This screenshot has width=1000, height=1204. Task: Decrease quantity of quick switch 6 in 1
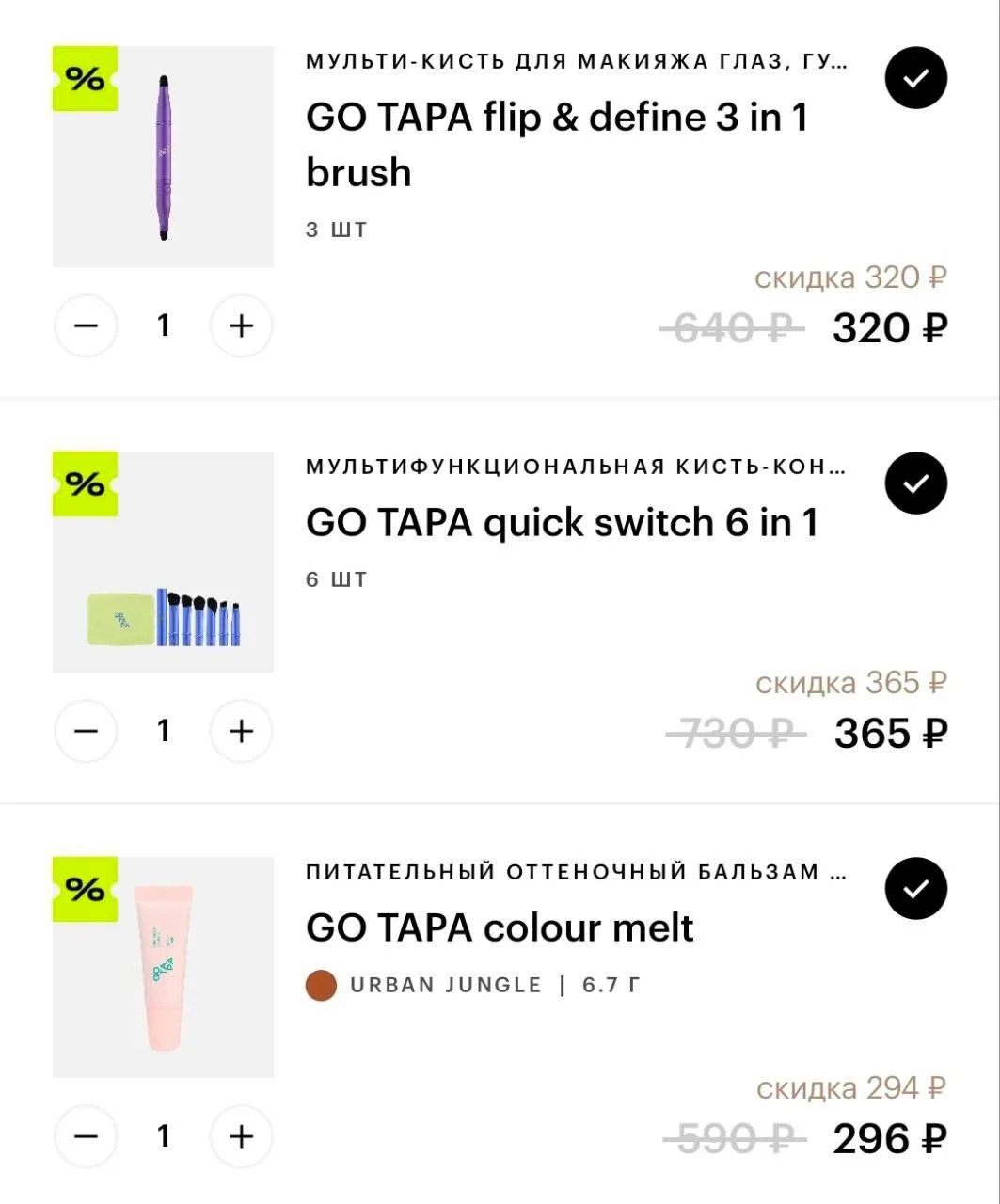(x=86, y=731)
